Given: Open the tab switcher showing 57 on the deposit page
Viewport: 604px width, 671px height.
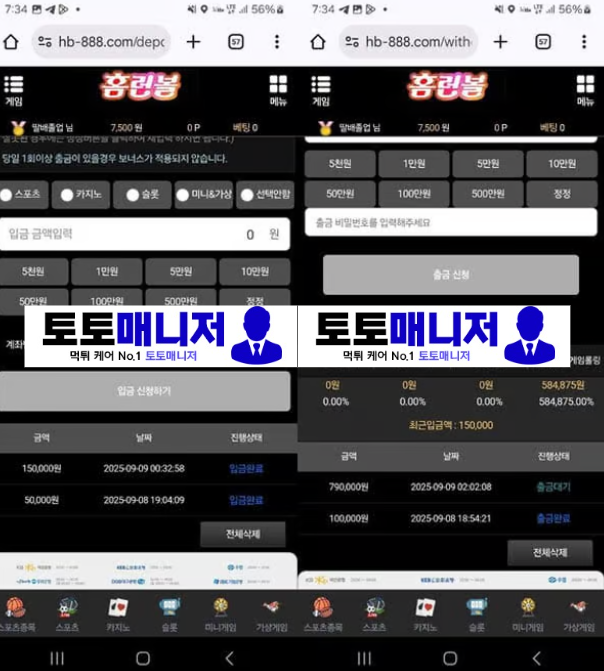Looking at the screenshot, I should (236, 42).
